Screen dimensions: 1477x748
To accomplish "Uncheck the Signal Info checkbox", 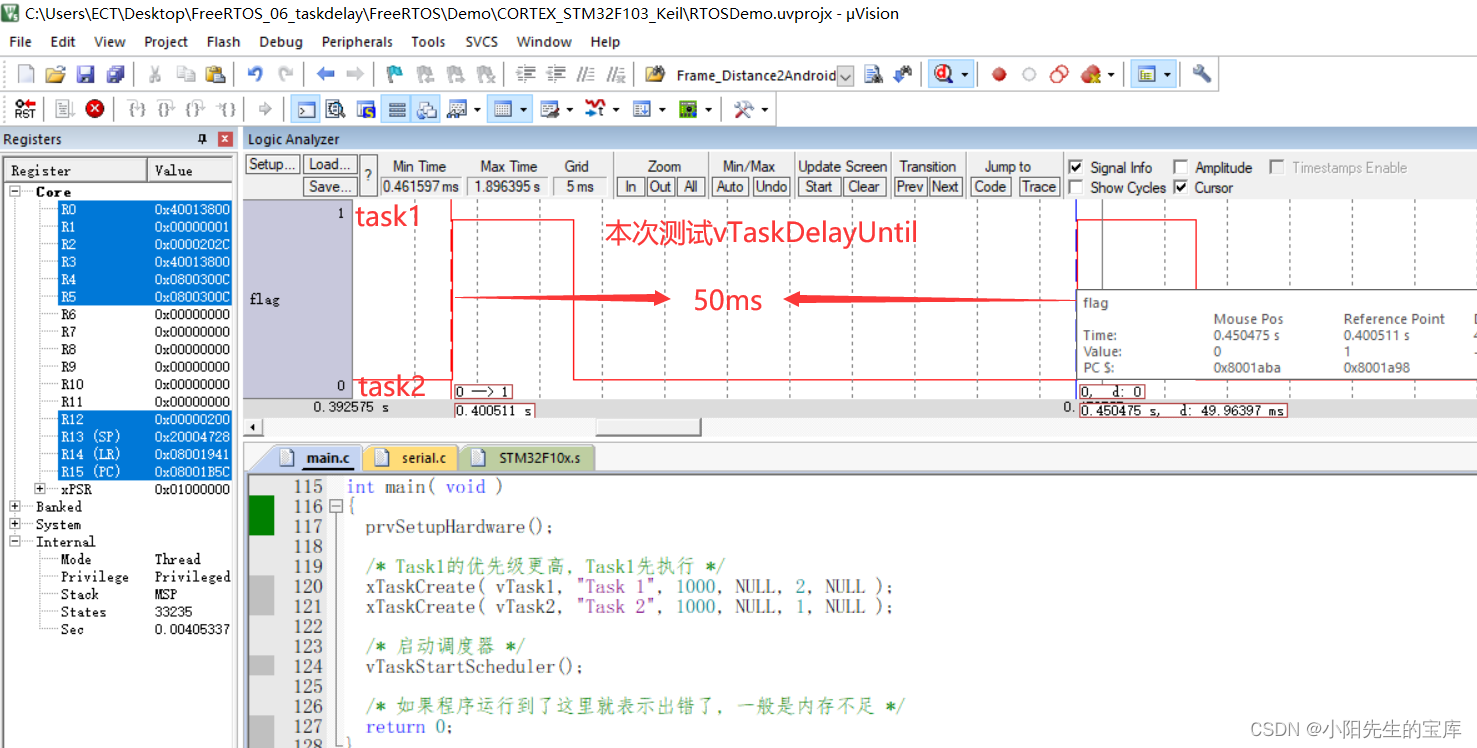I will click(1075, 167).
